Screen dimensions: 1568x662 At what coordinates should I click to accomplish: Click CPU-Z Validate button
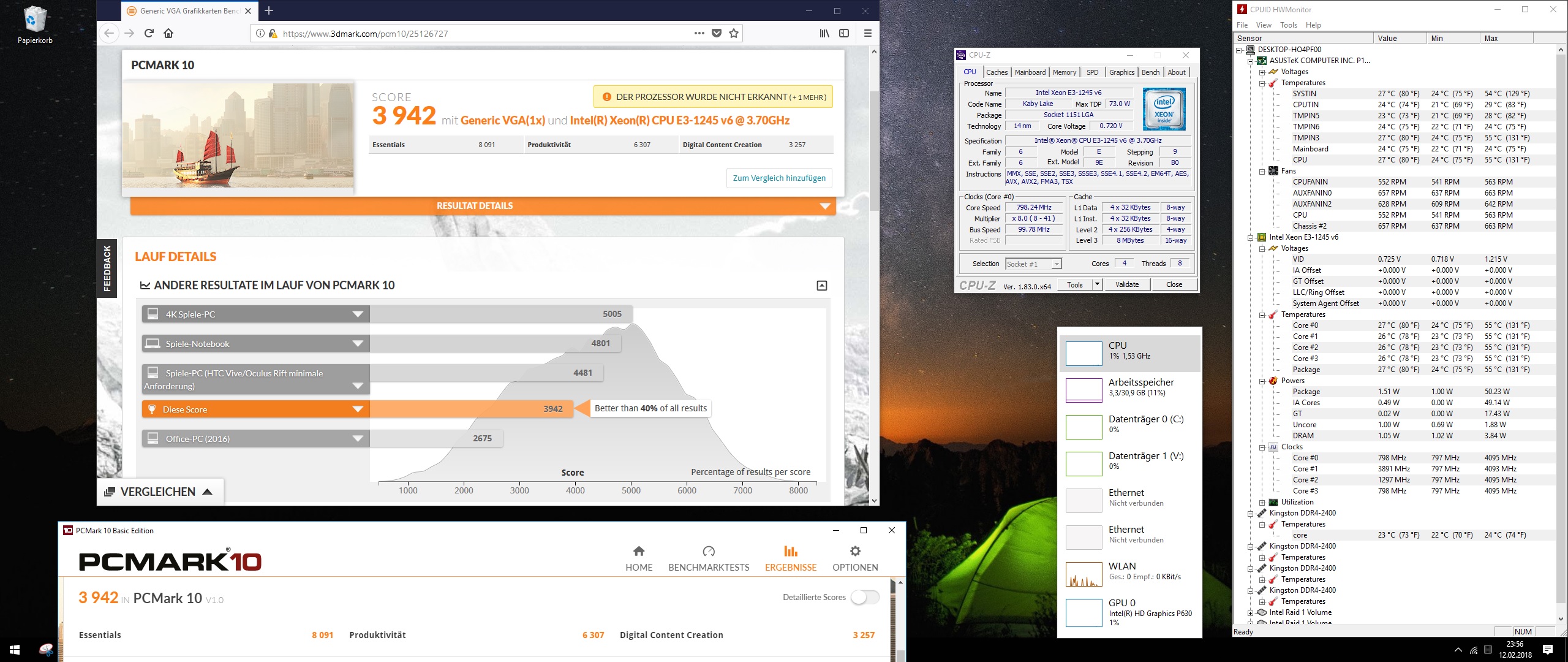point(1126,284)
